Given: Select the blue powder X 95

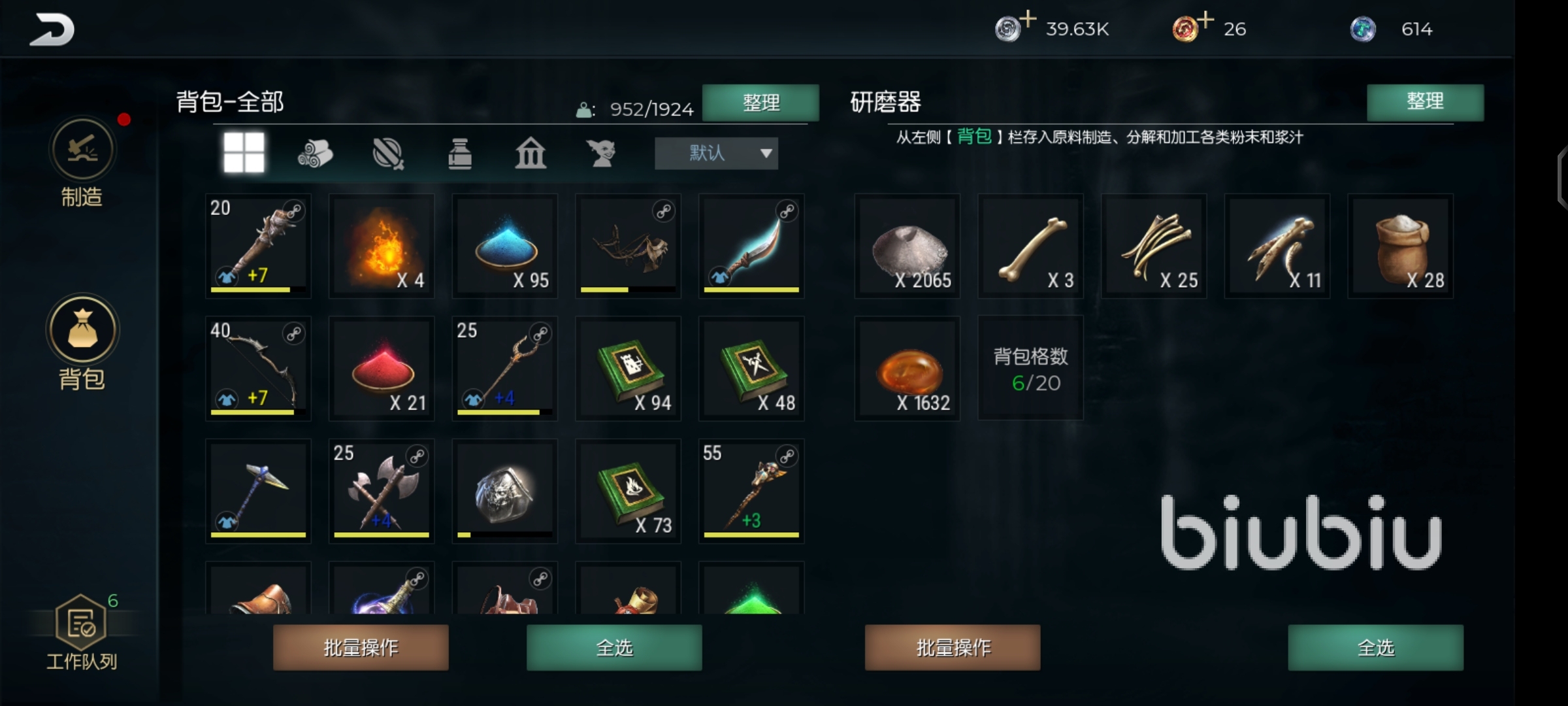Looking at the screenshot, I should coord(505,246).
